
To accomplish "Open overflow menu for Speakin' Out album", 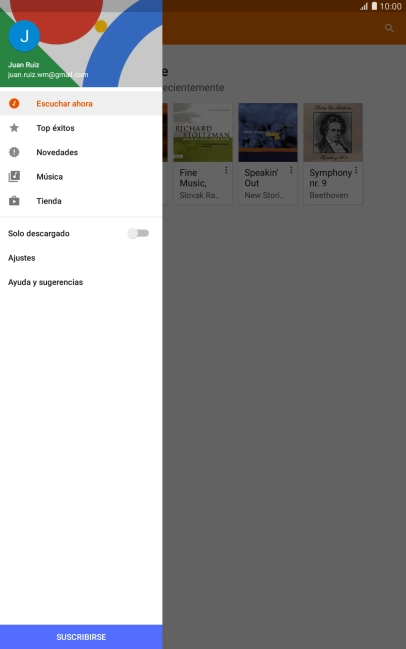I will [291, 170].
